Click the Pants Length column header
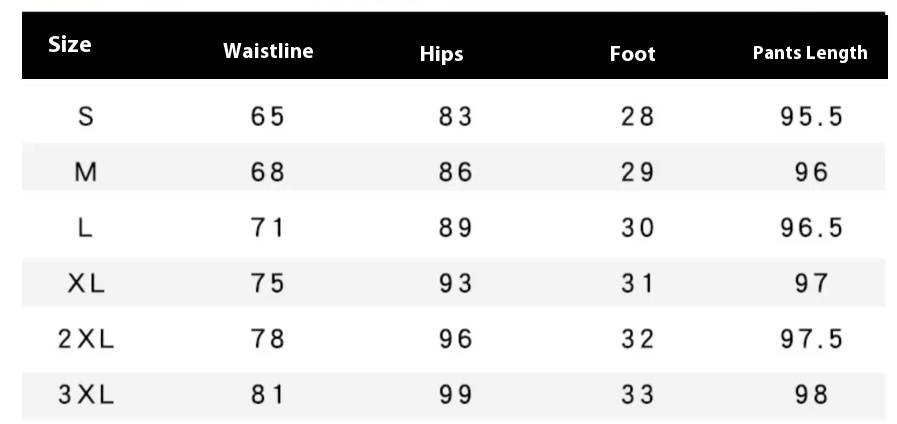897x424 pixels. click(x=810, y=54)
